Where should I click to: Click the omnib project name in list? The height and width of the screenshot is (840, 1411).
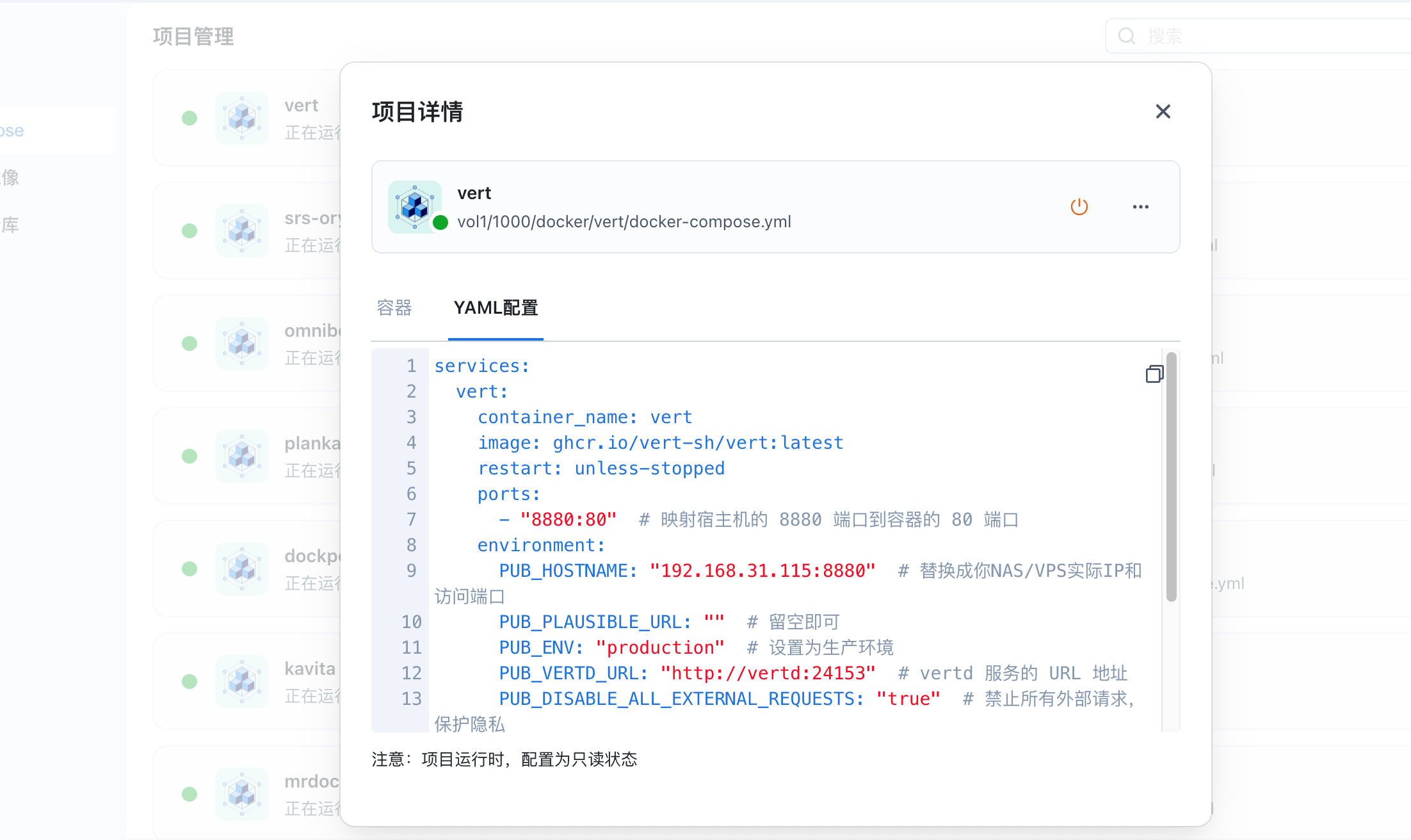(x=312, y=331)
